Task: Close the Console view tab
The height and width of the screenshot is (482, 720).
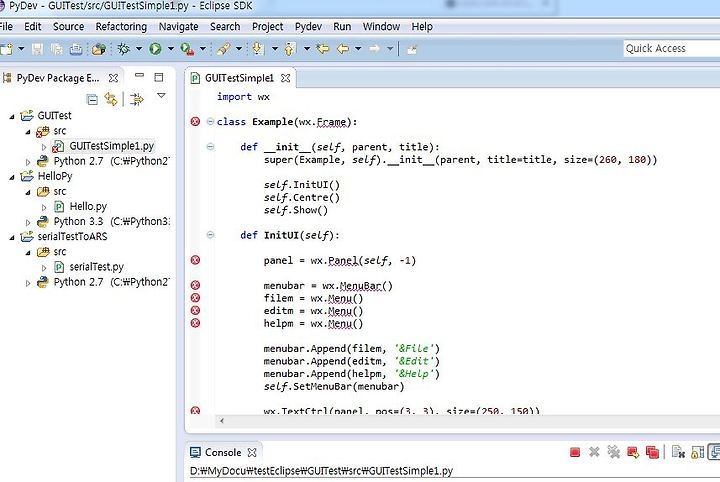Action: point(252,453)
